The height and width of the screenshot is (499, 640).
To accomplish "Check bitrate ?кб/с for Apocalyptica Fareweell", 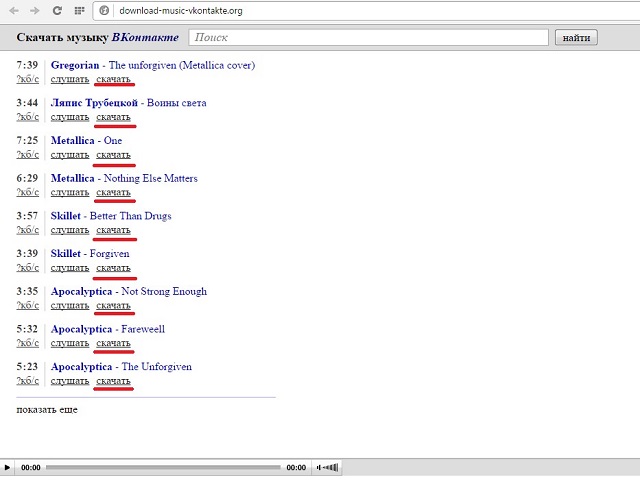I will pyautogui.click(x=28, y=343).
